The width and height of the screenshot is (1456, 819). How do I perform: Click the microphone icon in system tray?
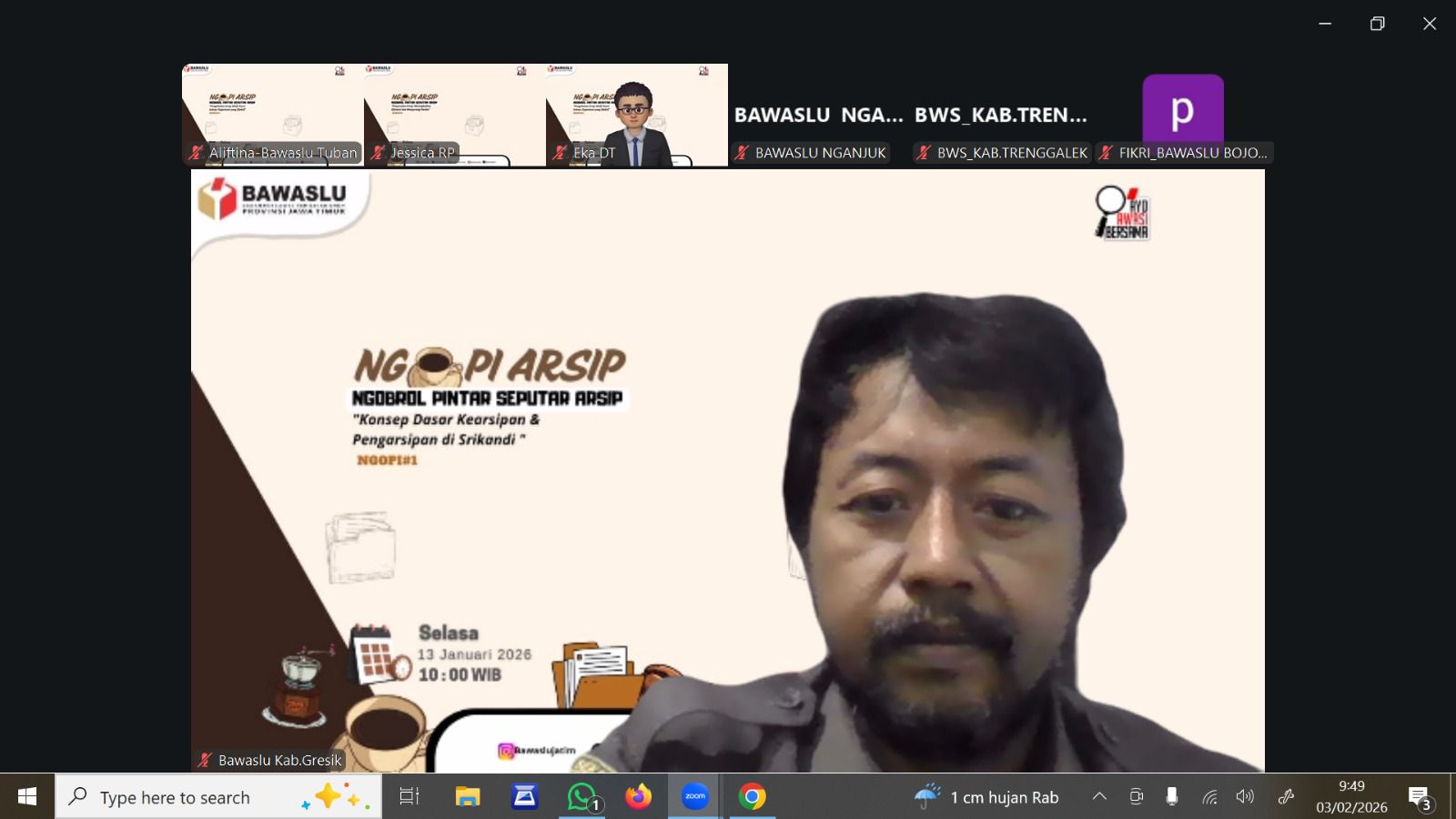(1172, 797)
